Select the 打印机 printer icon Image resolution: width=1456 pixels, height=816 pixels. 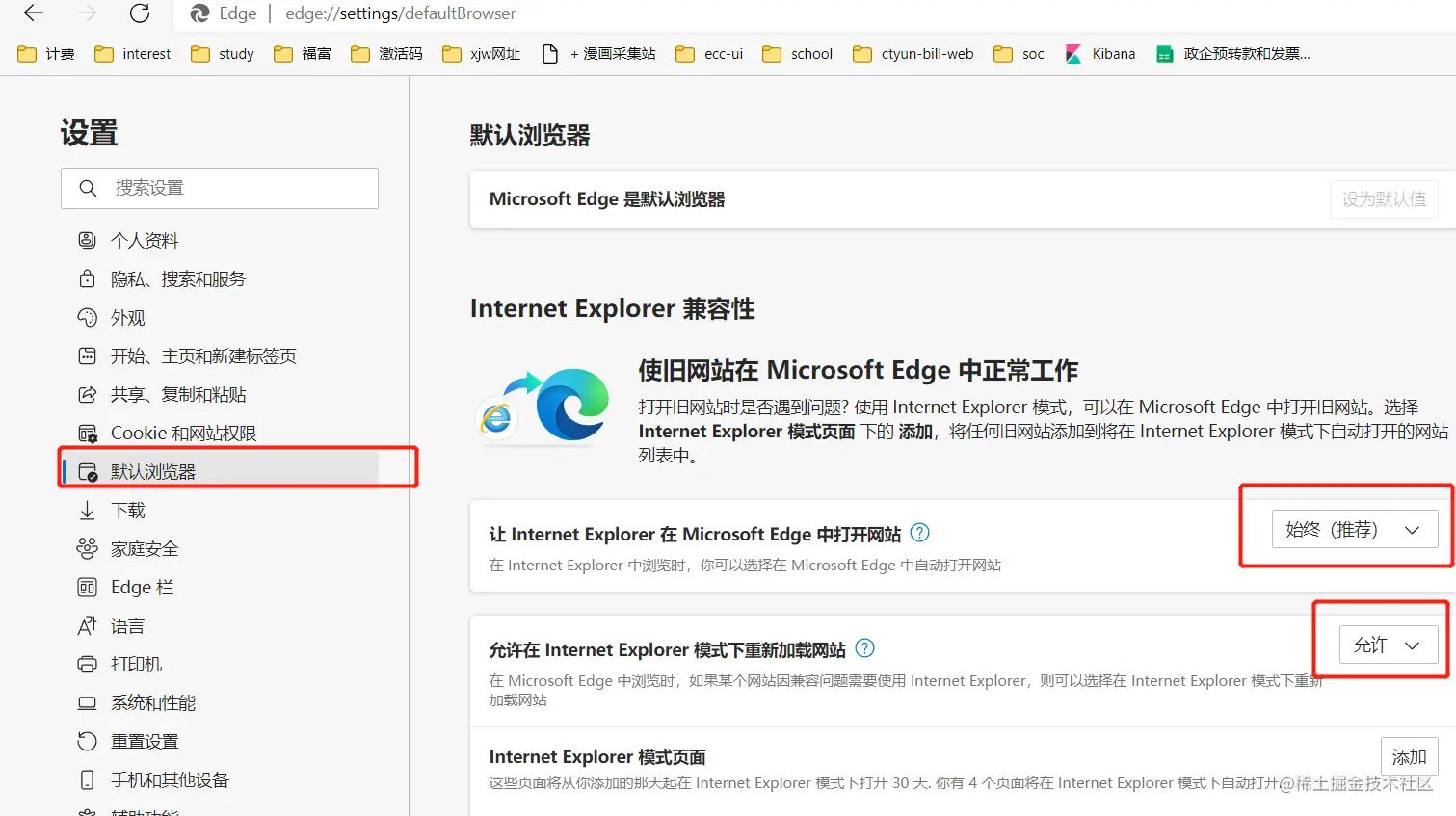point(89,664)
